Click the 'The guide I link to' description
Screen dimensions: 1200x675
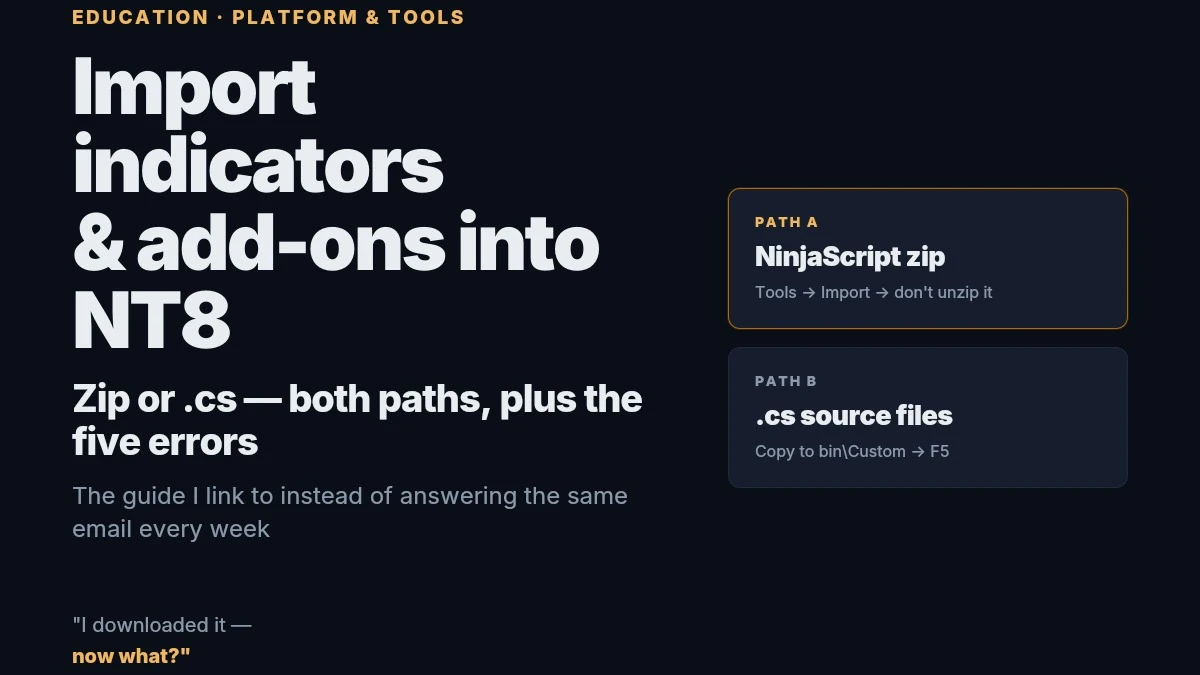[x=350, y=512]
